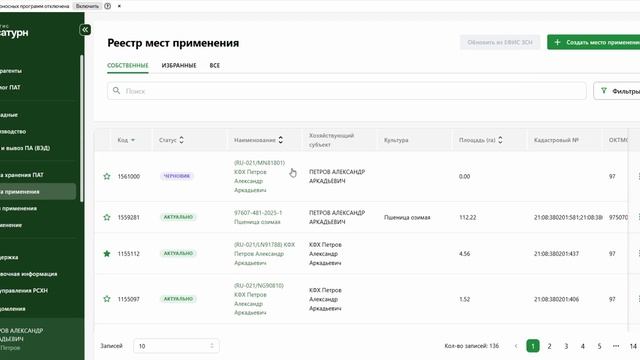Open sidebar item ending 'ПАТ' near top
640x360 pixels.
(10, 87)
